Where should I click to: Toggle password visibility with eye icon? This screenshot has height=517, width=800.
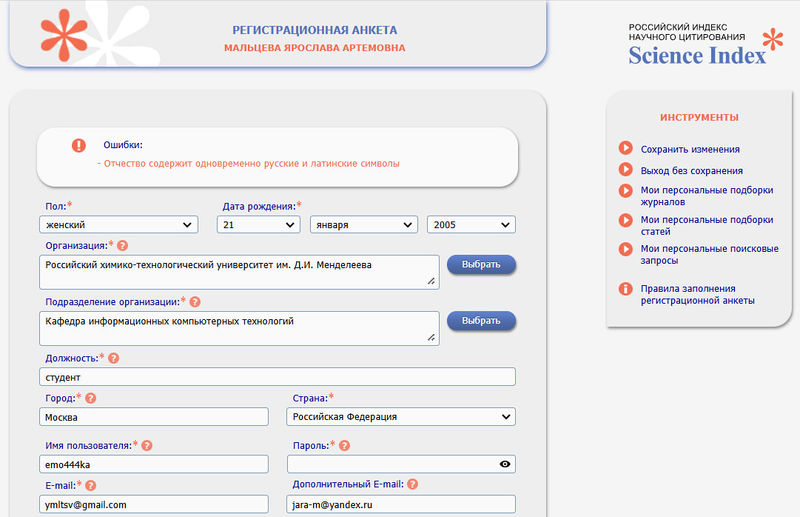point(505,464)
